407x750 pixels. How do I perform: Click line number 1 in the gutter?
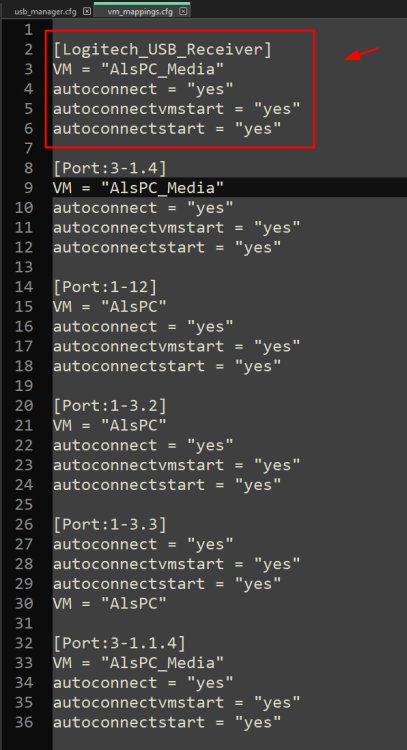tap(28, 30)
